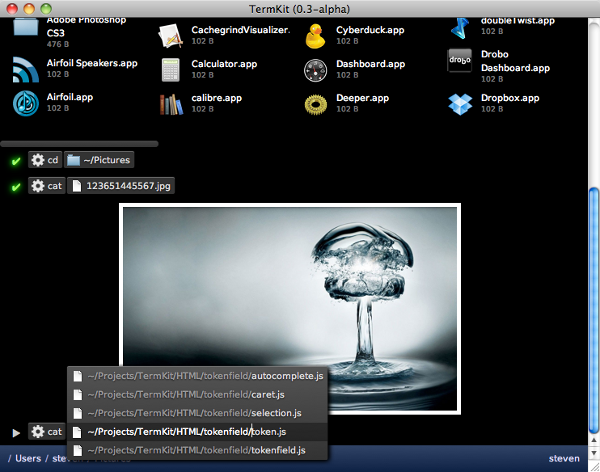Click the cd command token
Screen dimensions: 600x472
(x=45, y=160)
